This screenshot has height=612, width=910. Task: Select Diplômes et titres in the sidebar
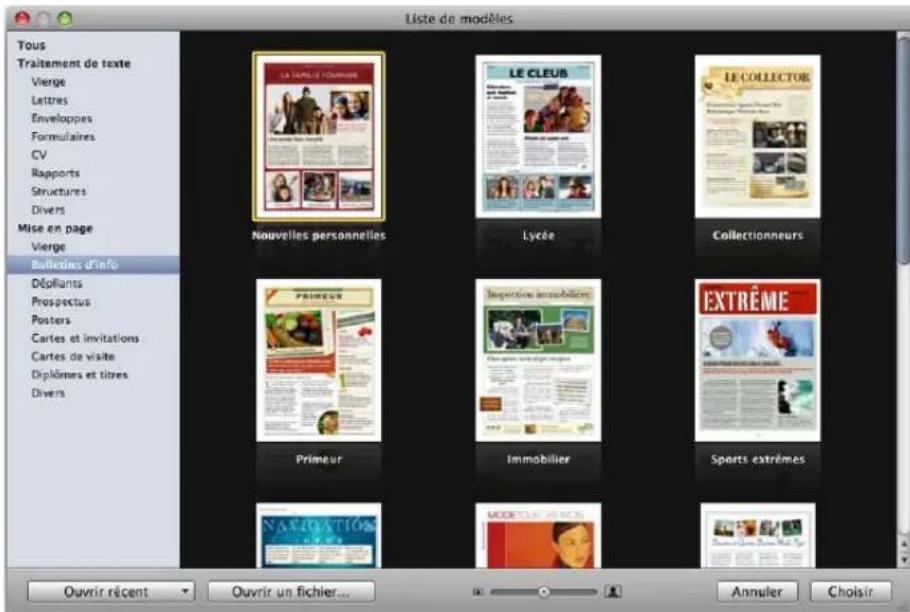point(80,375)
